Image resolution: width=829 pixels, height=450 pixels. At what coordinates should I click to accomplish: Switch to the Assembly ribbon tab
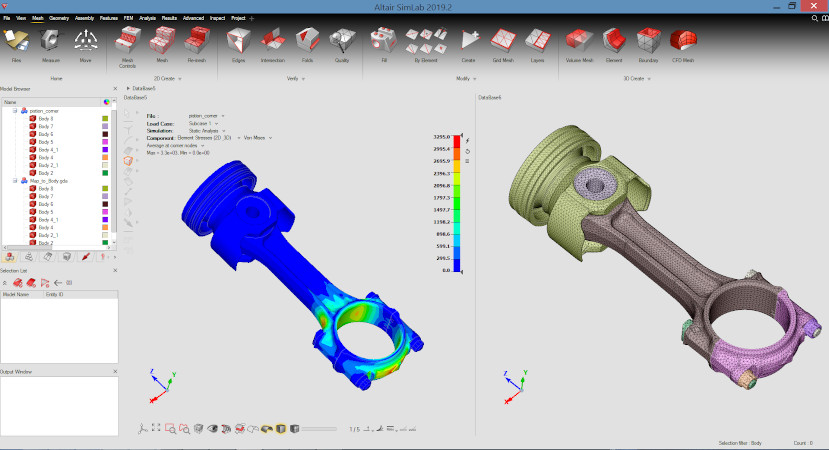84,18
